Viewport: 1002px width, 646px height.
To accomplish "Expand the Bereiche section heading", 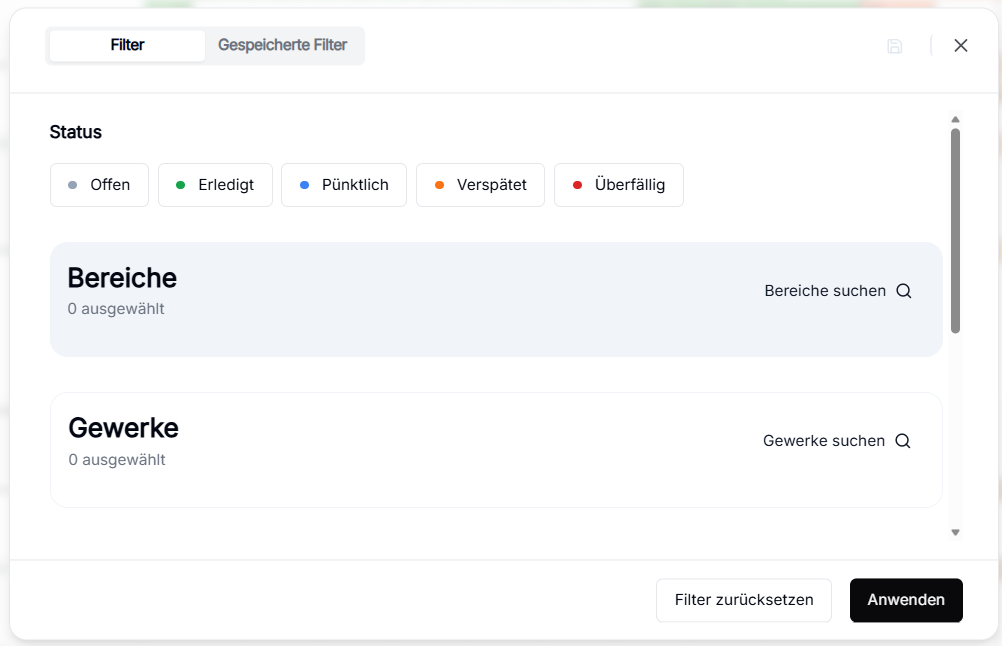I will click(x=122, y=278).
